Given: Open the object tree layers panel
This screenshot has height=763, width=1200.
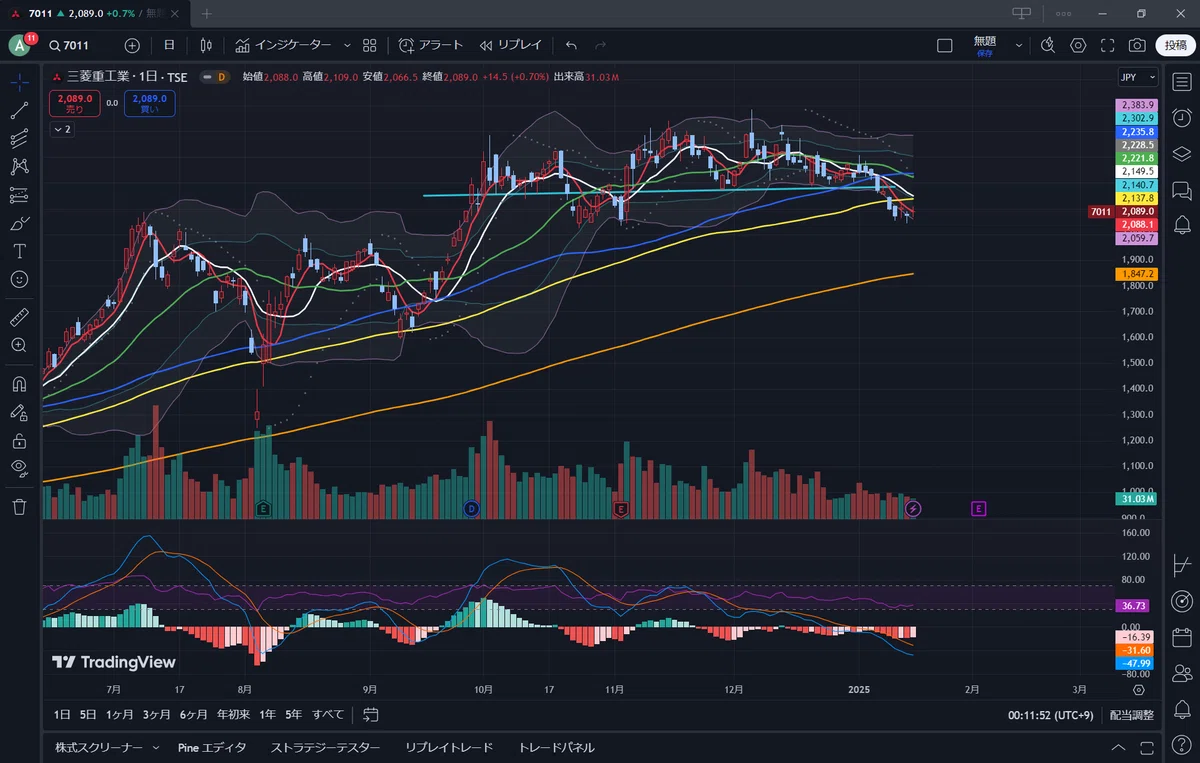Looking at the screenshot, I should 1181,154.
